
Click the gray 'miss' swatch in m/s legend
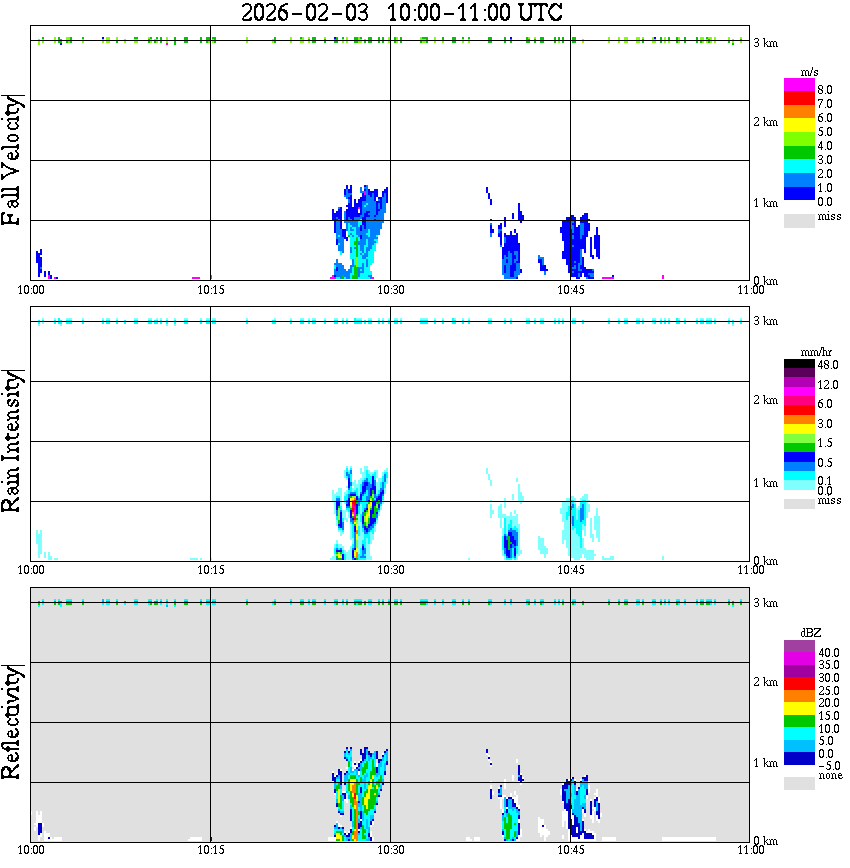click(799, 220)
